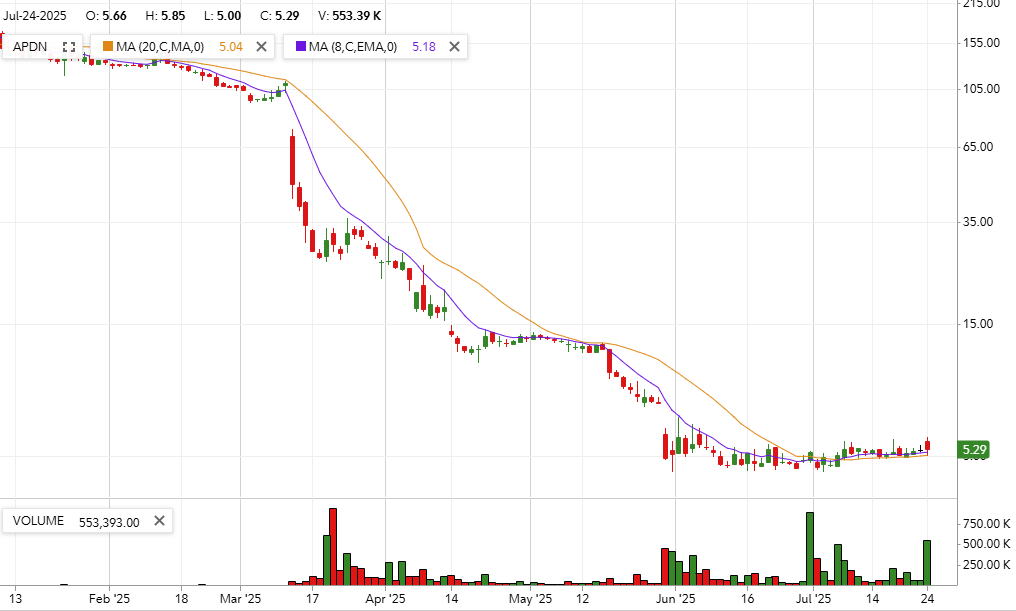Click the 5.18 EMA value text

[424, 47]
